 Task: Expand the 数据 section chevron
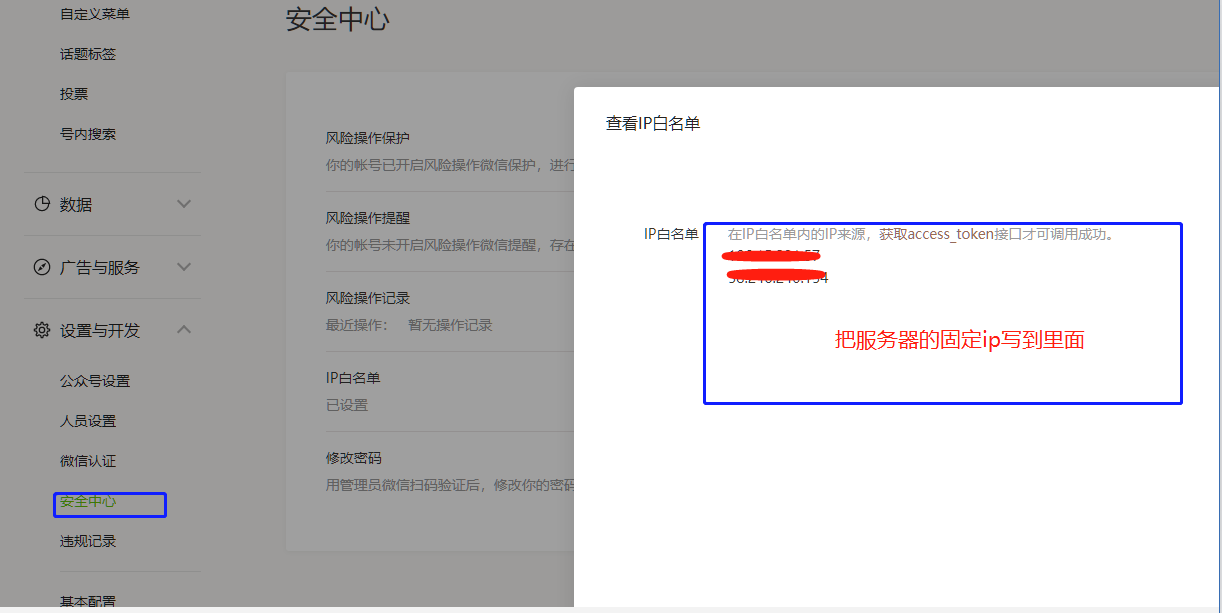click(184, 204)
